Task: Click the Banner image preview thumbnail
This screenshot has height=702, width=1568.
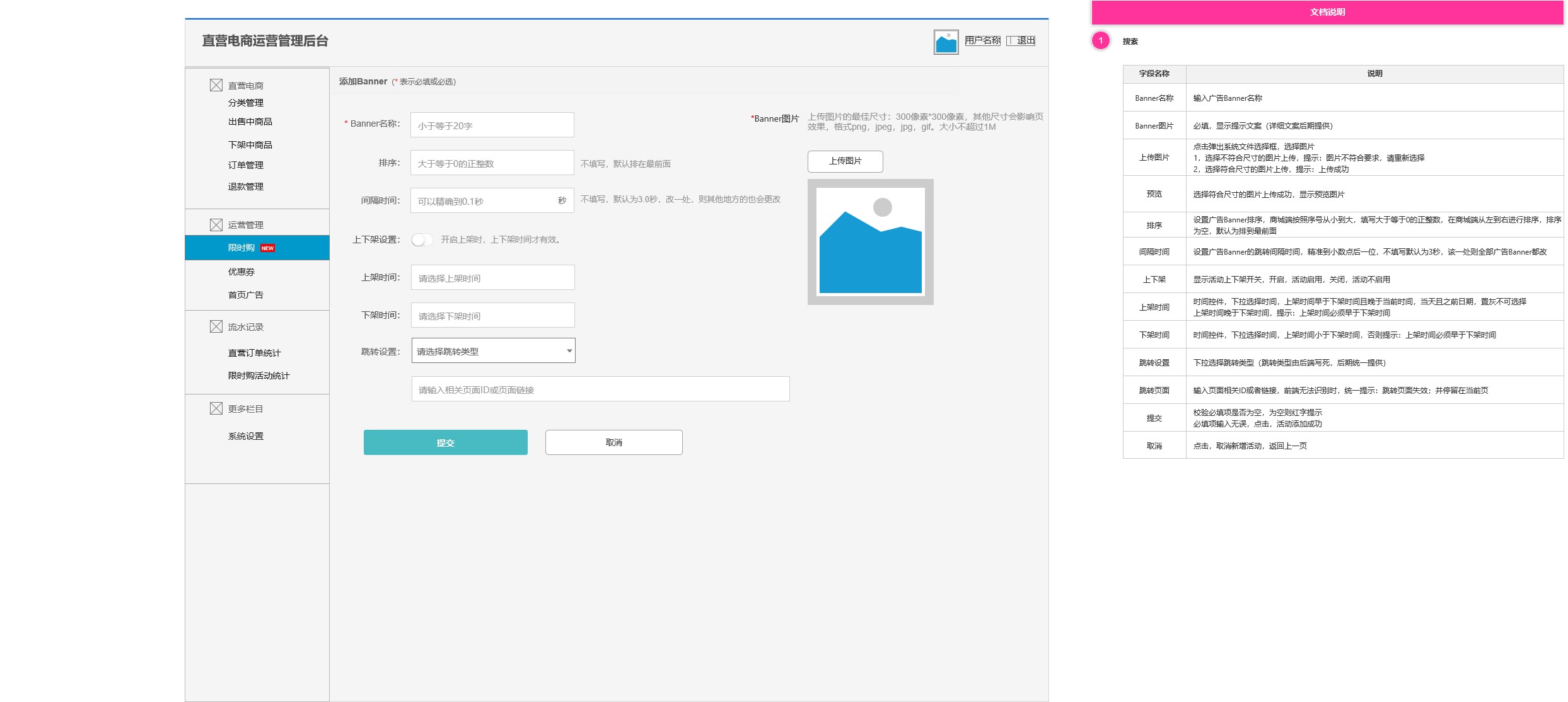Action: pyautogui.click(x=870, y=242)
